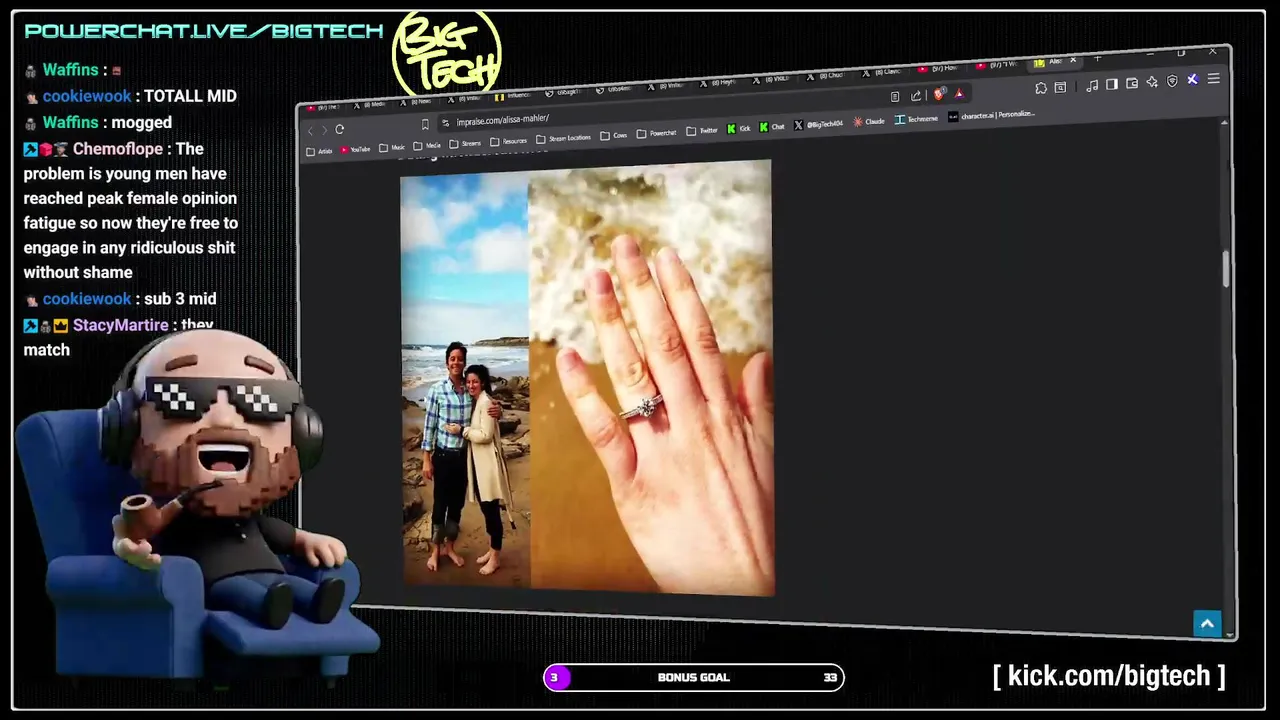The height and width of the screenshot is (720, 1280).
Task: Click chat username StacyMartire
Action: [x=120, y=325]
